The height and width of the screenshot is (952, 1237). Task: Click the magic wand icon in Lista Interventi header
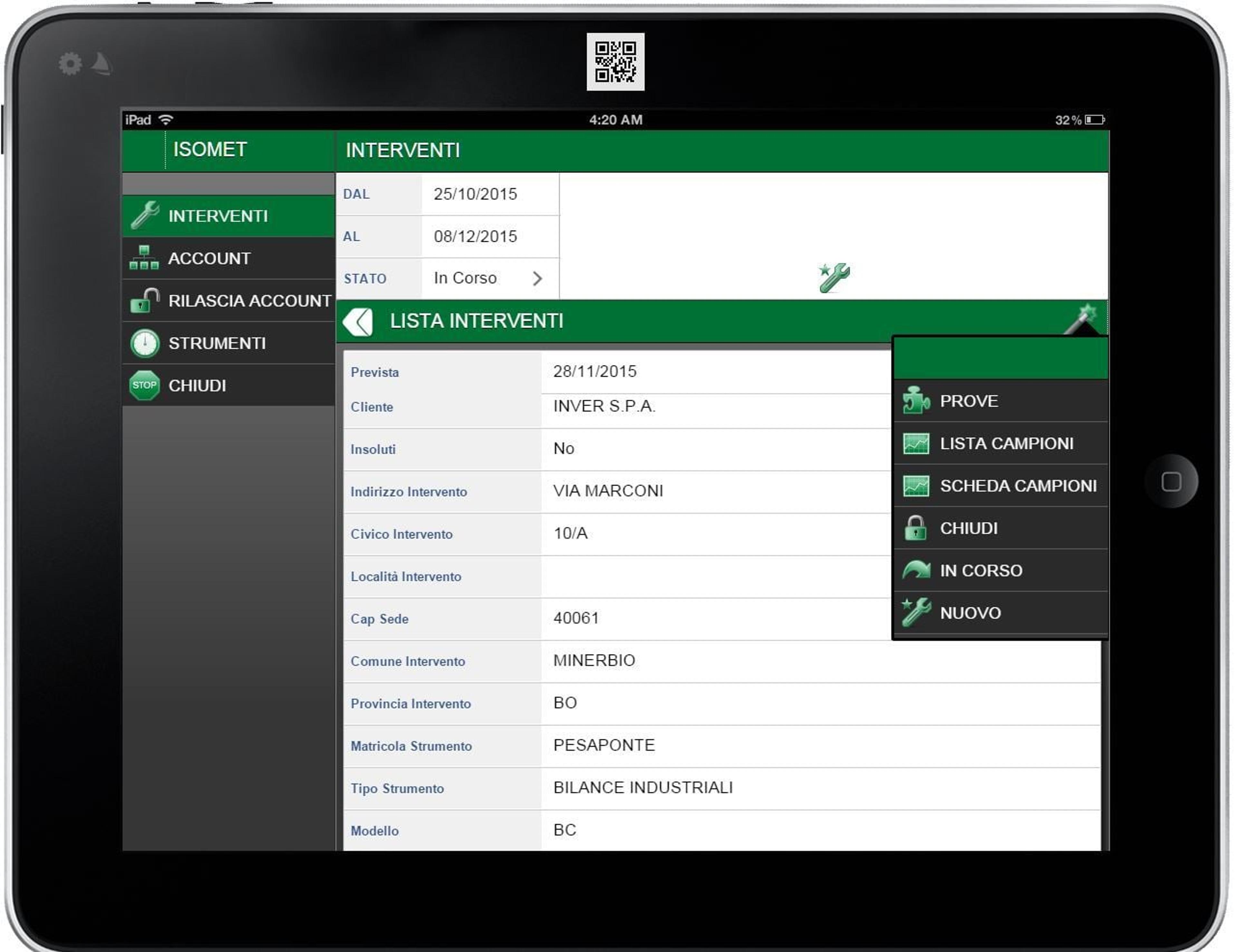pyautogui.click(x=1082, y=319)
